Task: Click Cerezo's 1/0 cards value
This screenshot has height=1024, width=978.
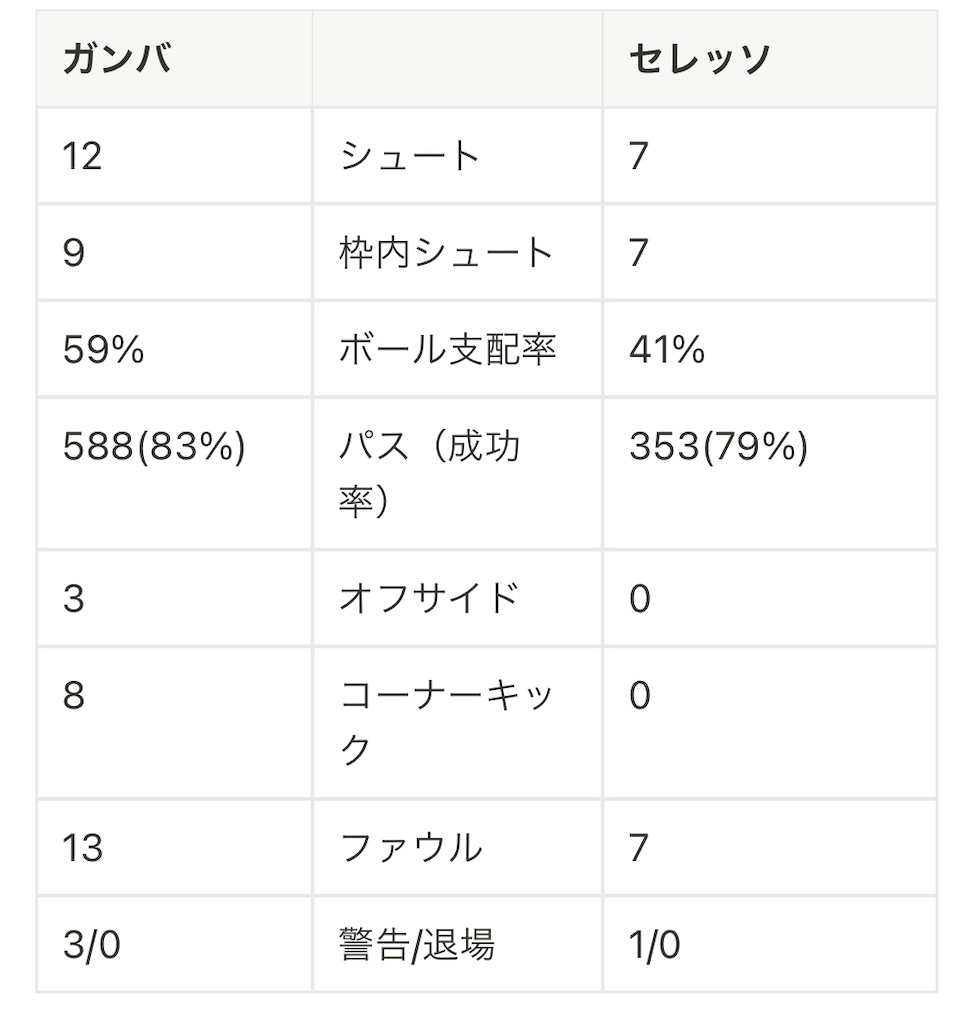Action: point(655,944)
